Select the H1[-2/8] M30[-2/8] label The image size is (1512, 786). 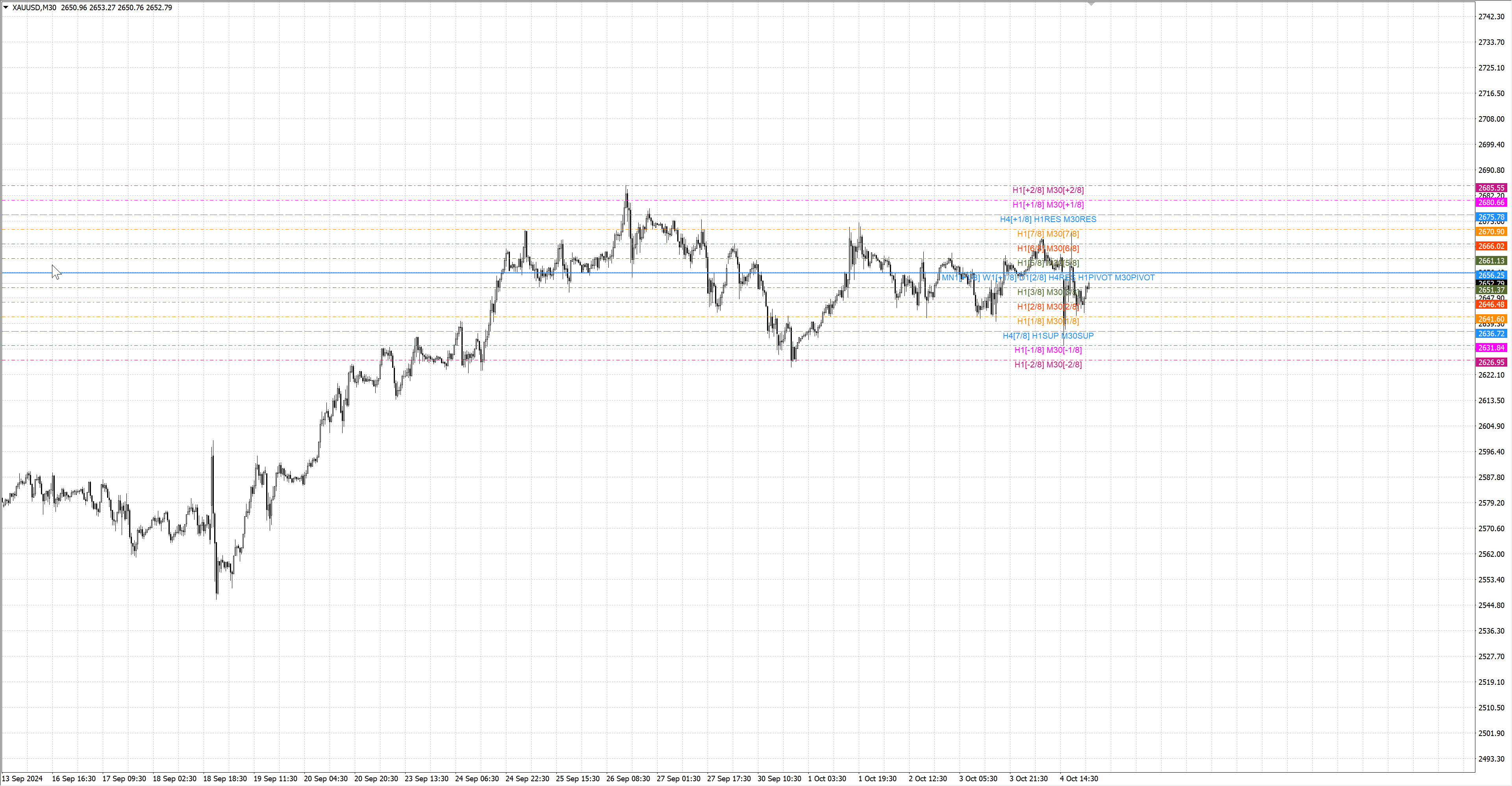[x=1048, y=365]
